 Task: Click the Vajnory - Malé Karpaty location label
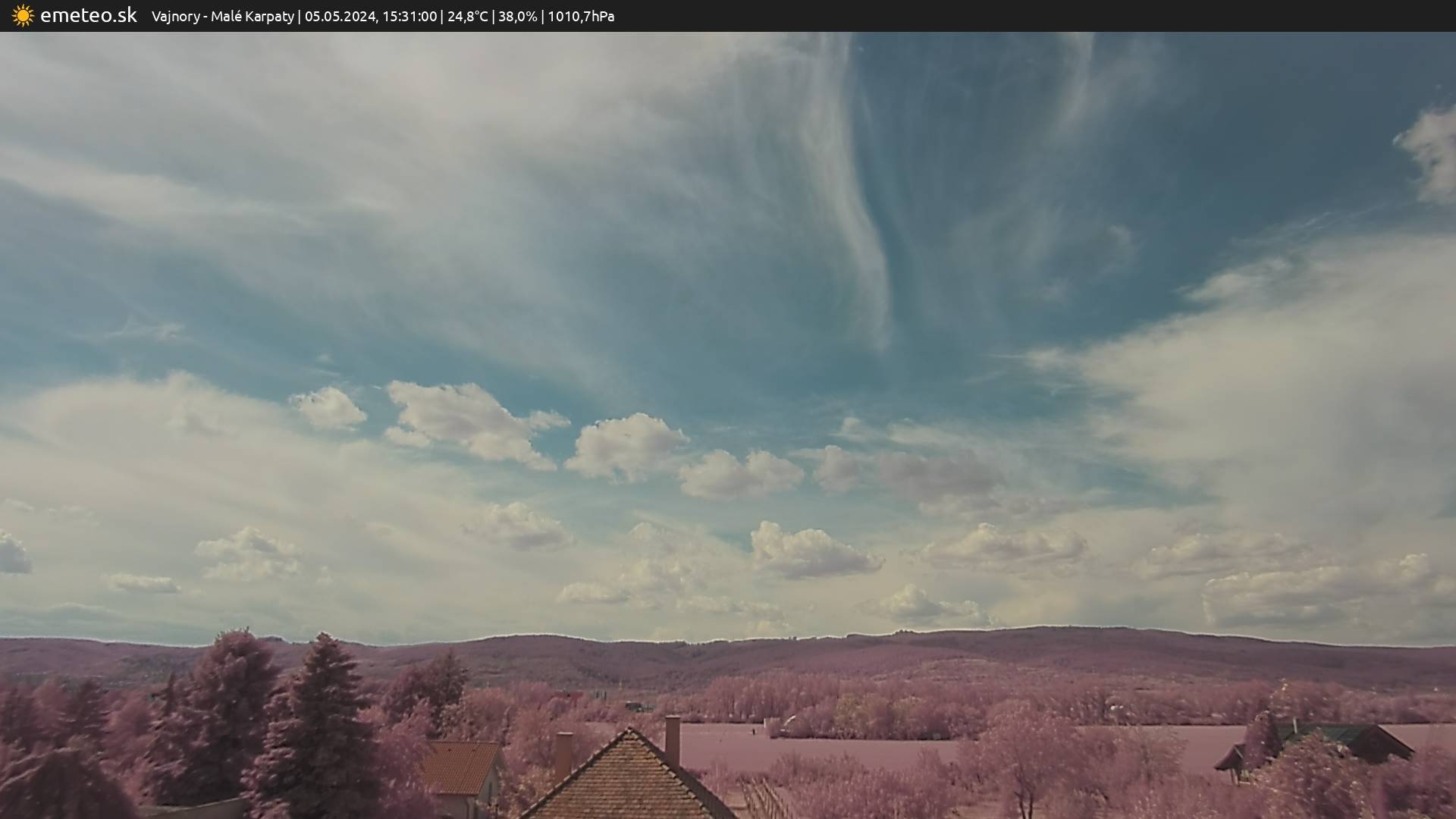[x=222, y=16]
